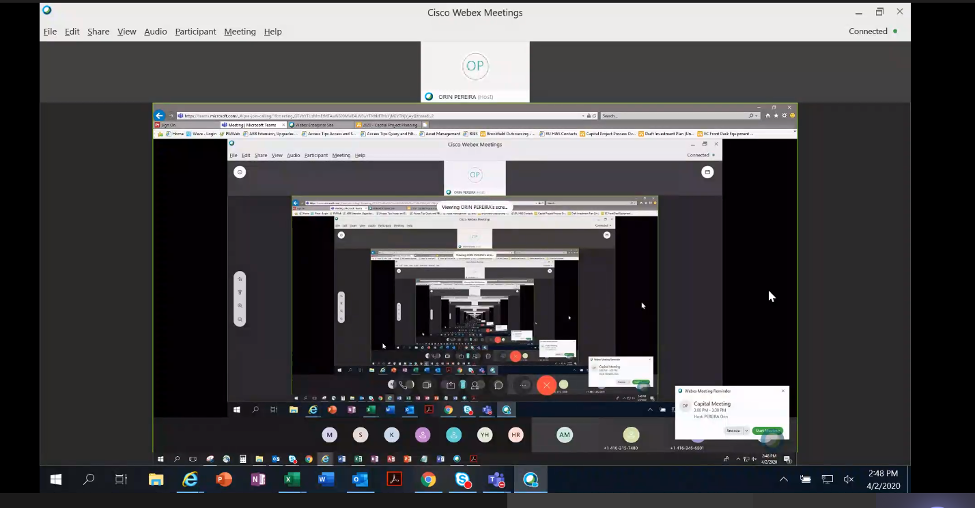Open more options ellipsis in shared controls
977x508 pixels.
coord(523,385)
